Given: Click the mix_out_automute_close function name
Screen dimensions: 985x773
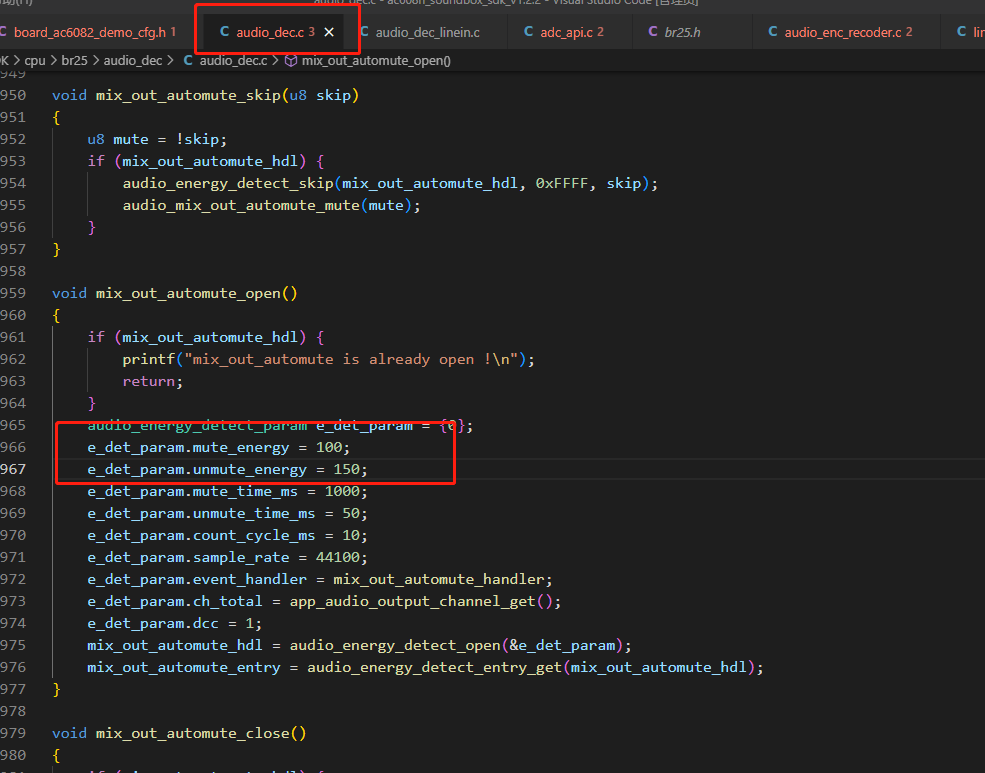Looking at the screenshot, I should (x=192, y=733).
